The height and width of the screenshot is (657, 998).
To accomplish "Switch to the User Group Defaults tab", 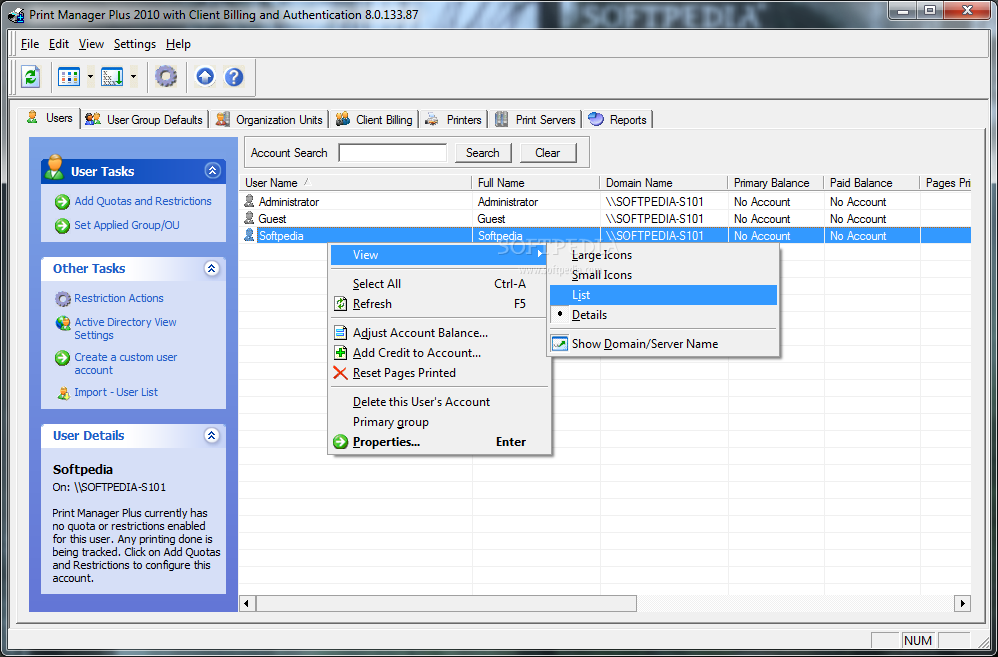I will click(144, 120).
